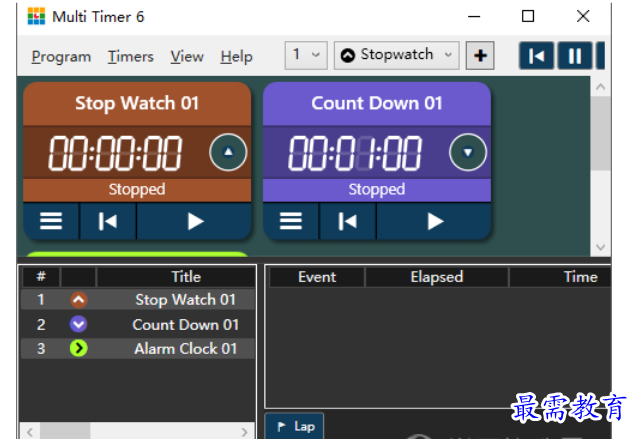Click the Title column header

(176, 277)
